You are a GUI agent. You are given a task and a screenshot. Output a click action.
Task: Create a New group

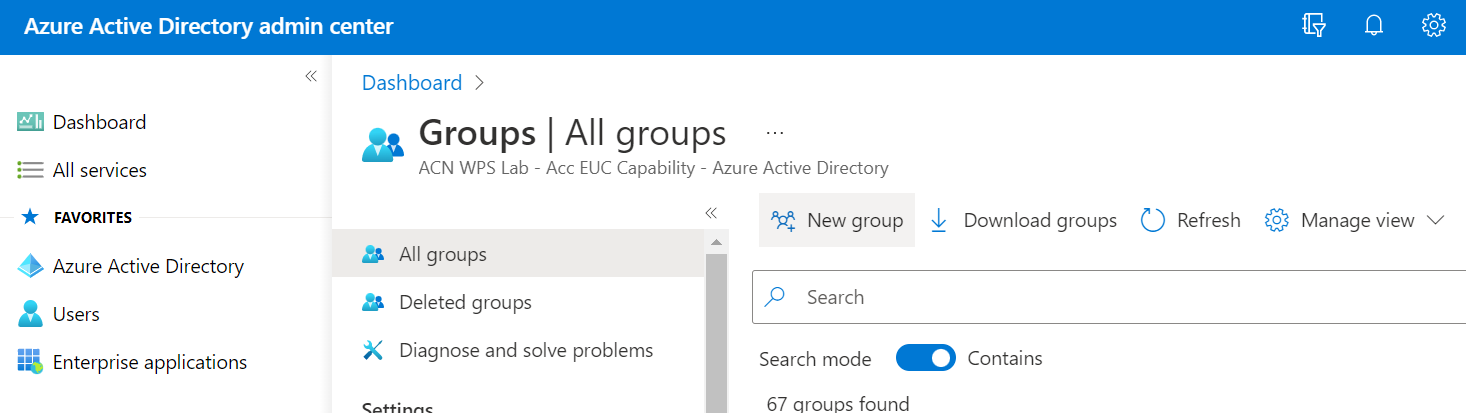837,220
